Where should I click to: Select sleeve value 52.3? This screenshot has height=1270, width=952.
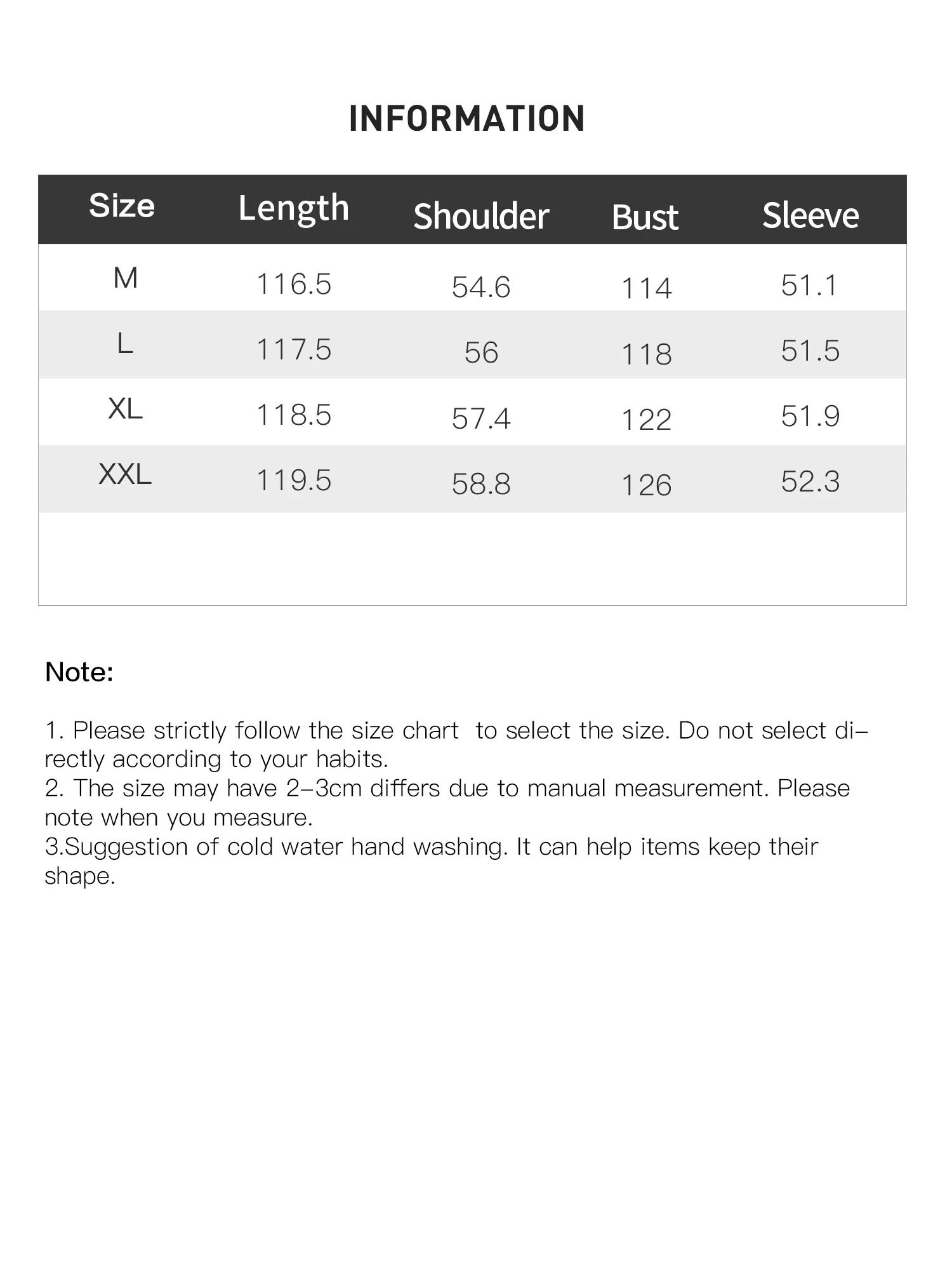click(x=810, y=481)
